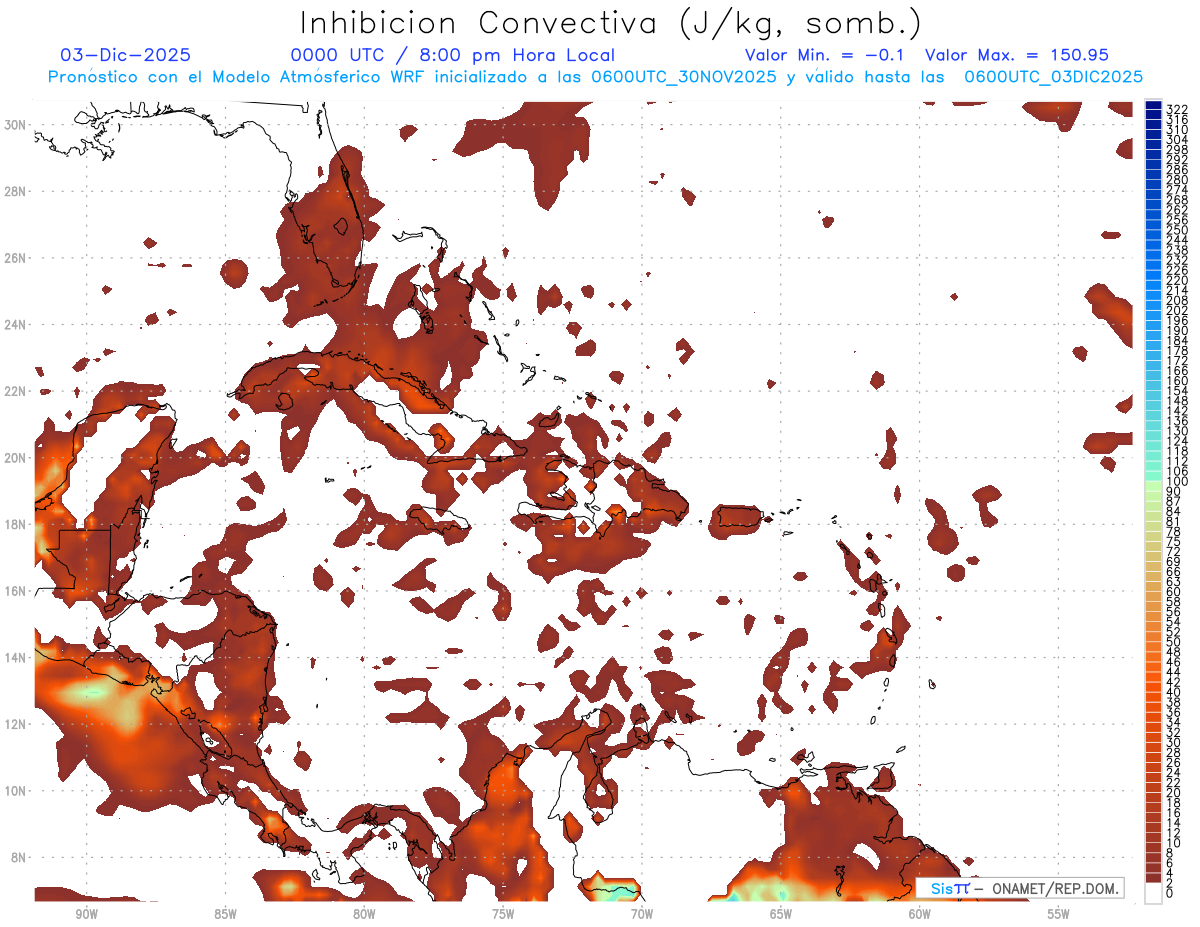Click the "40" colorbar value
1200x927 pixels.
click(1174, 692)
